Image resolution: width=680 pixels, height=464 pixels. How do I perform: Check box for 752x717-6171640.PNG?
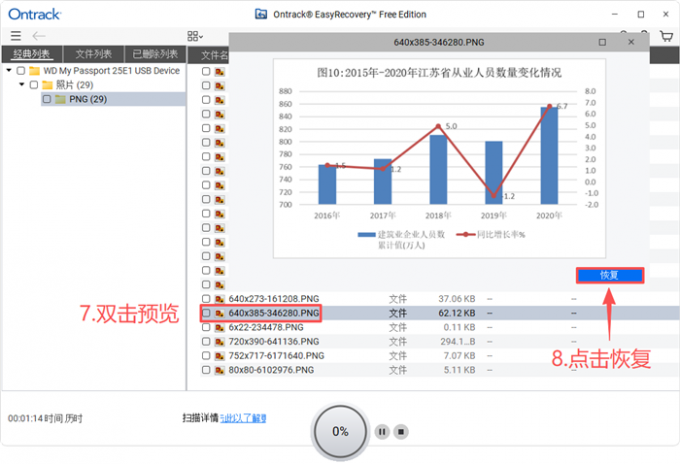206,356
